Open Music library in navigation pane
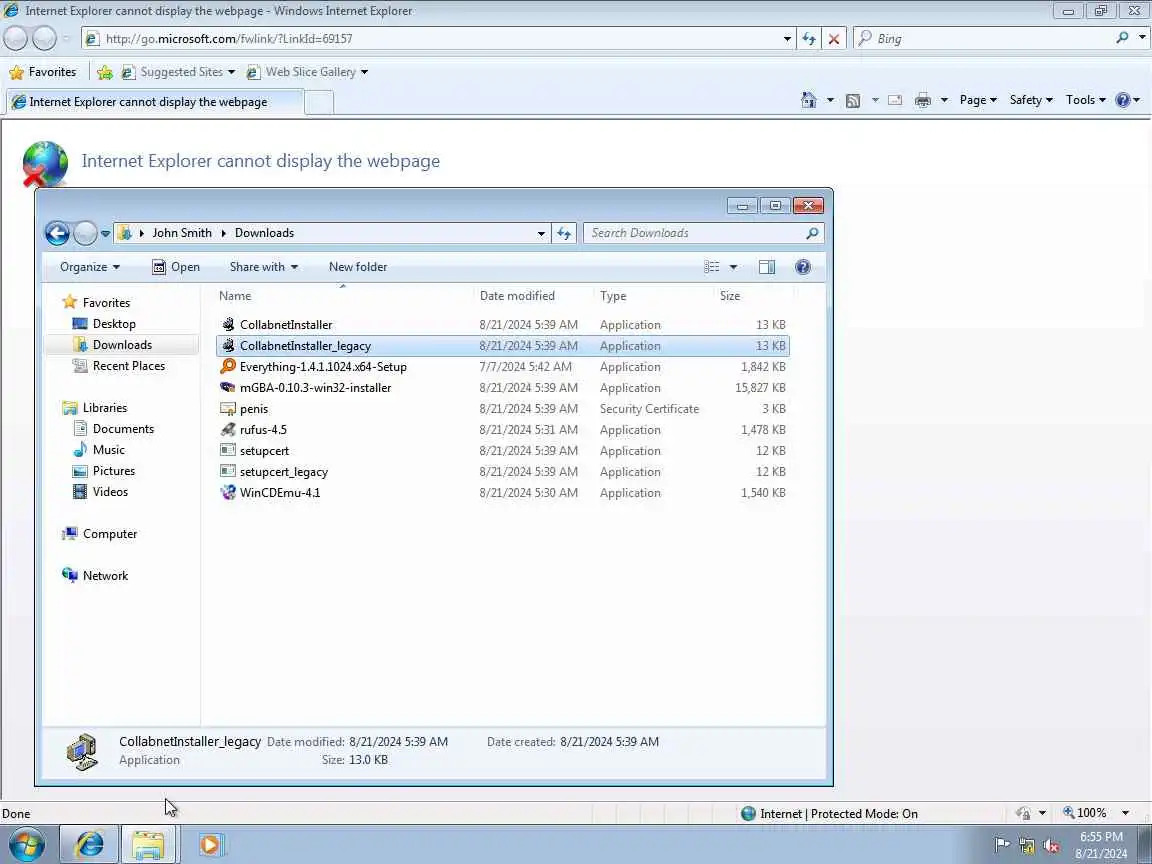This screenshot has width=1152, height=864. pos(108,450)
